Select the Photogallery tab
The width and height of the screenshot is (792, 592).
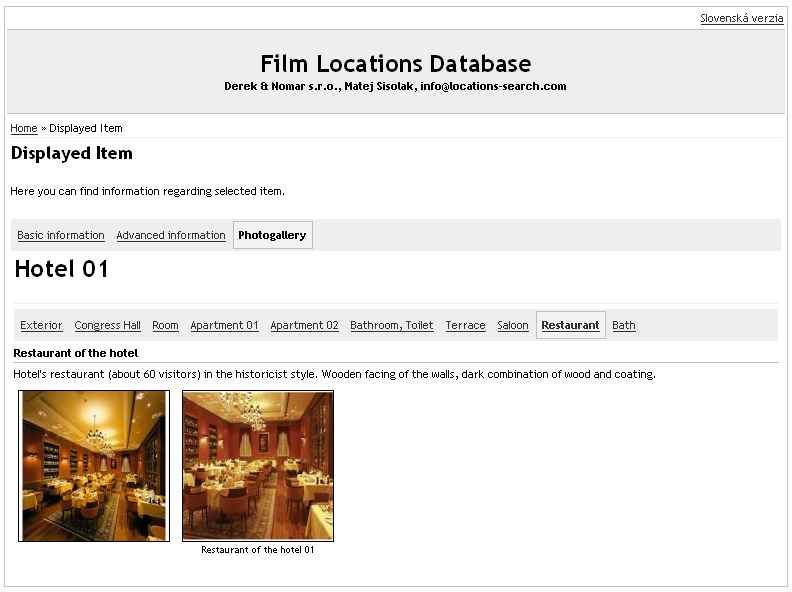click(x=272, y=235)
